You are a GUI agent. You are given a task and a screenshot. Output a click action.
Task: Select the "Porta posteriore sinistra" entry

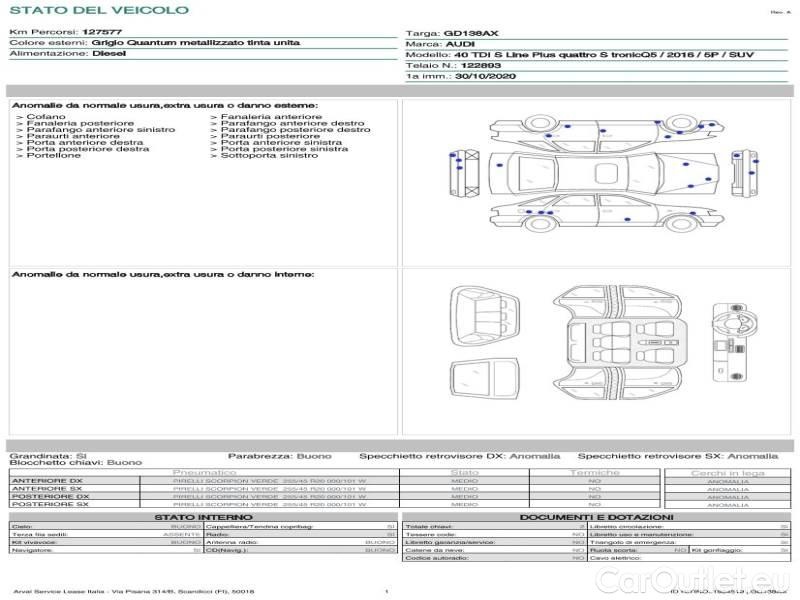pyautogui.click(x=284, y=149)
